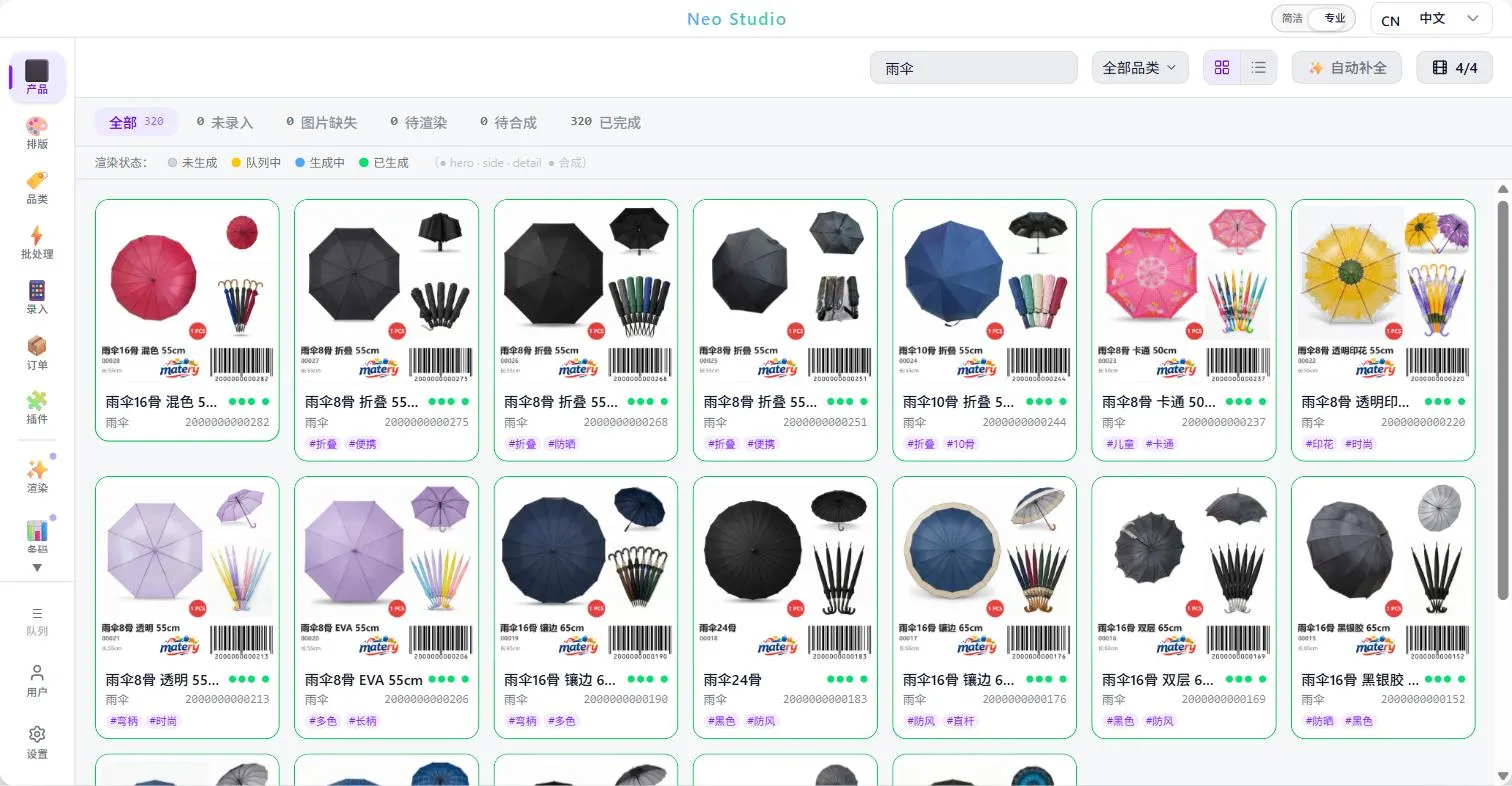This screenshot has height=786, width=1512.
Task: Click the title 雨伞8骨 透明印... on card 2000000000220
Action: [1356, 402]
